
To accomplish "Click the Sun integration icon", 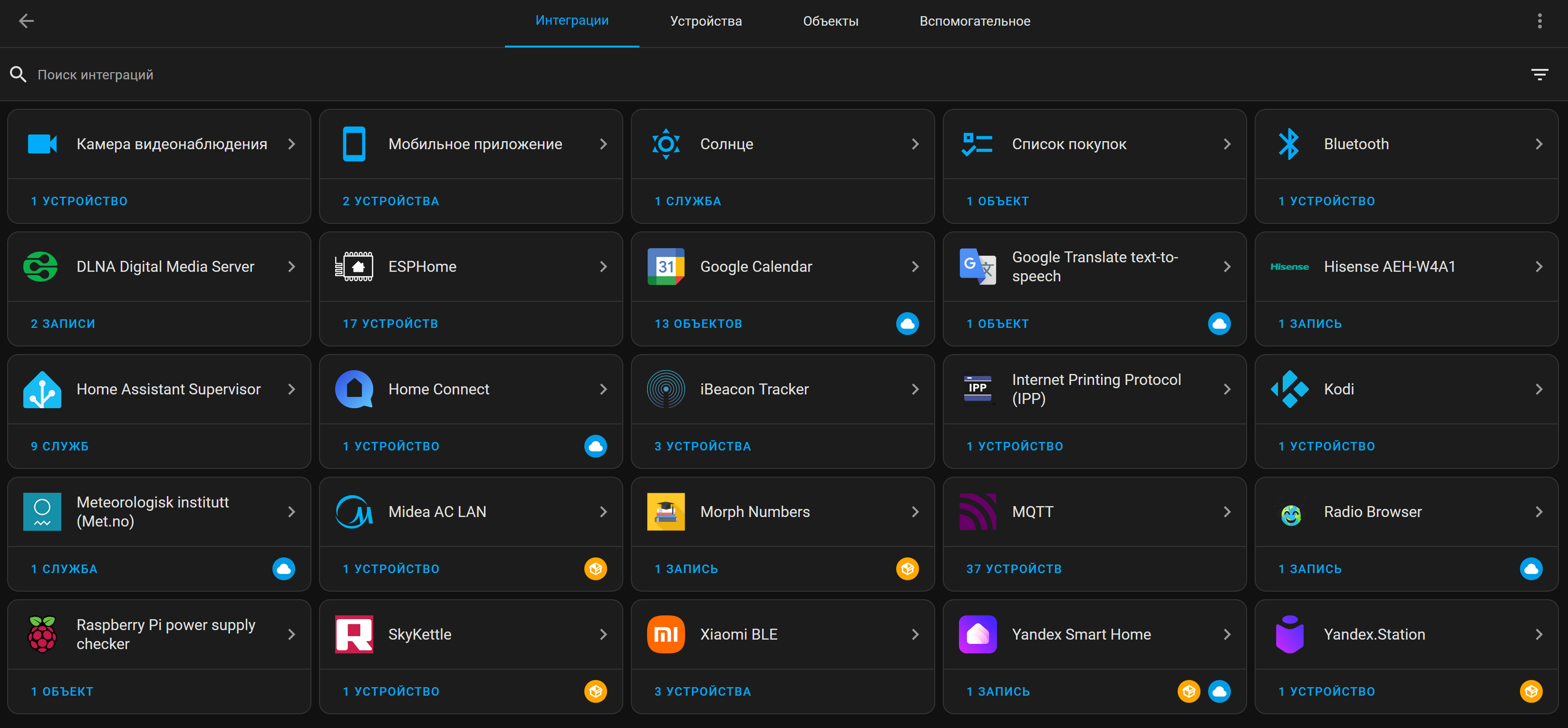I will [x=666, y=144].
